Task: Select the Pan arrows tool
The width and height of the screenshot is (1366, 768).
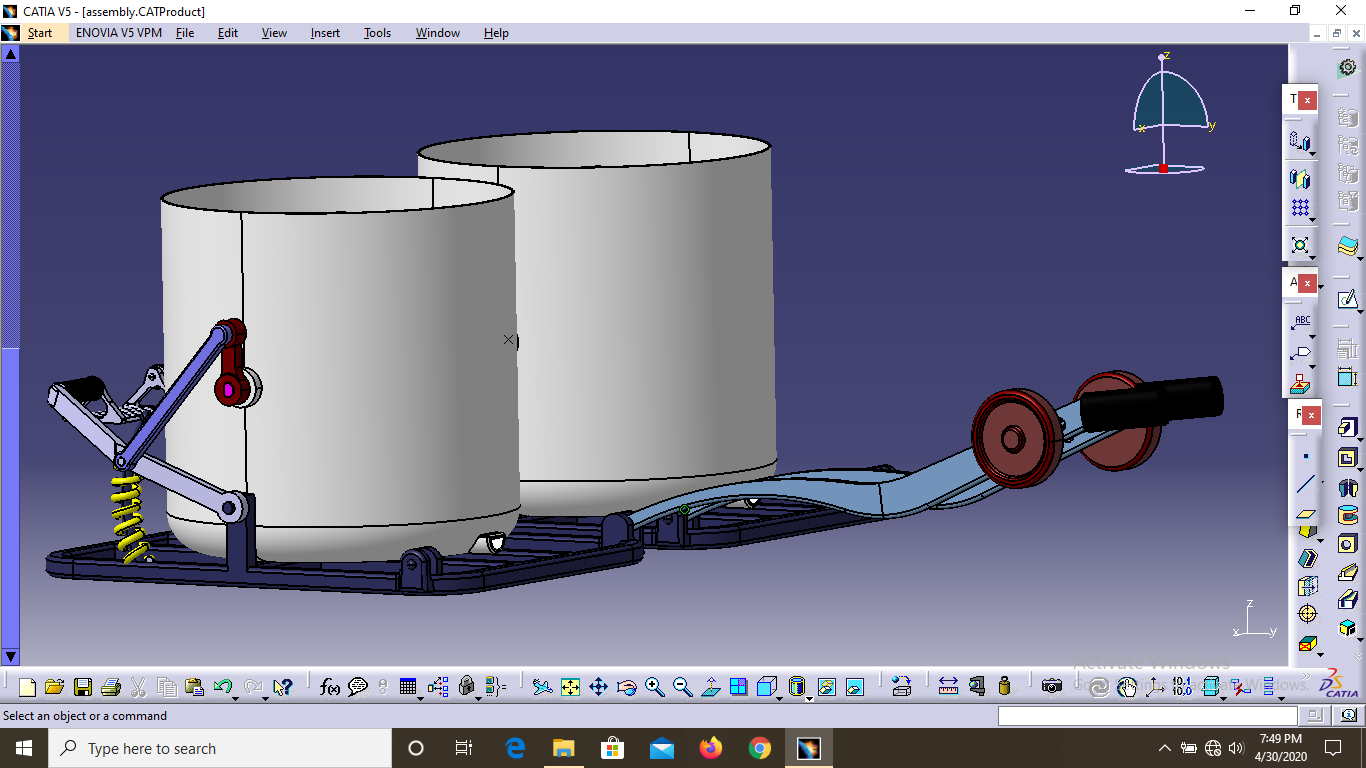Action: point(598,687)
